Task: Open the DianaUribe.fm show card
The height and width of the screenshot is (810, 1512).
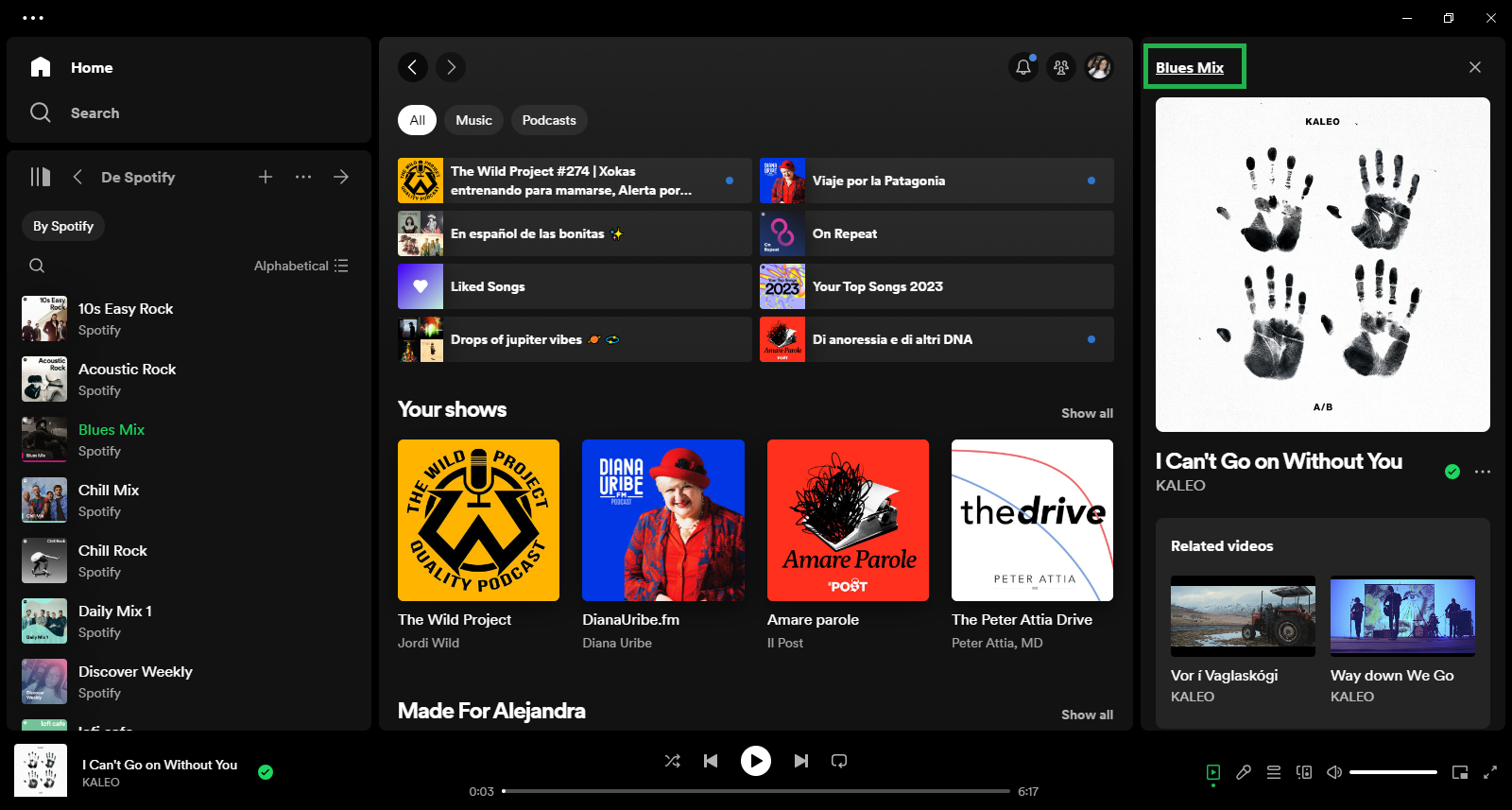Action: point(663,544)
